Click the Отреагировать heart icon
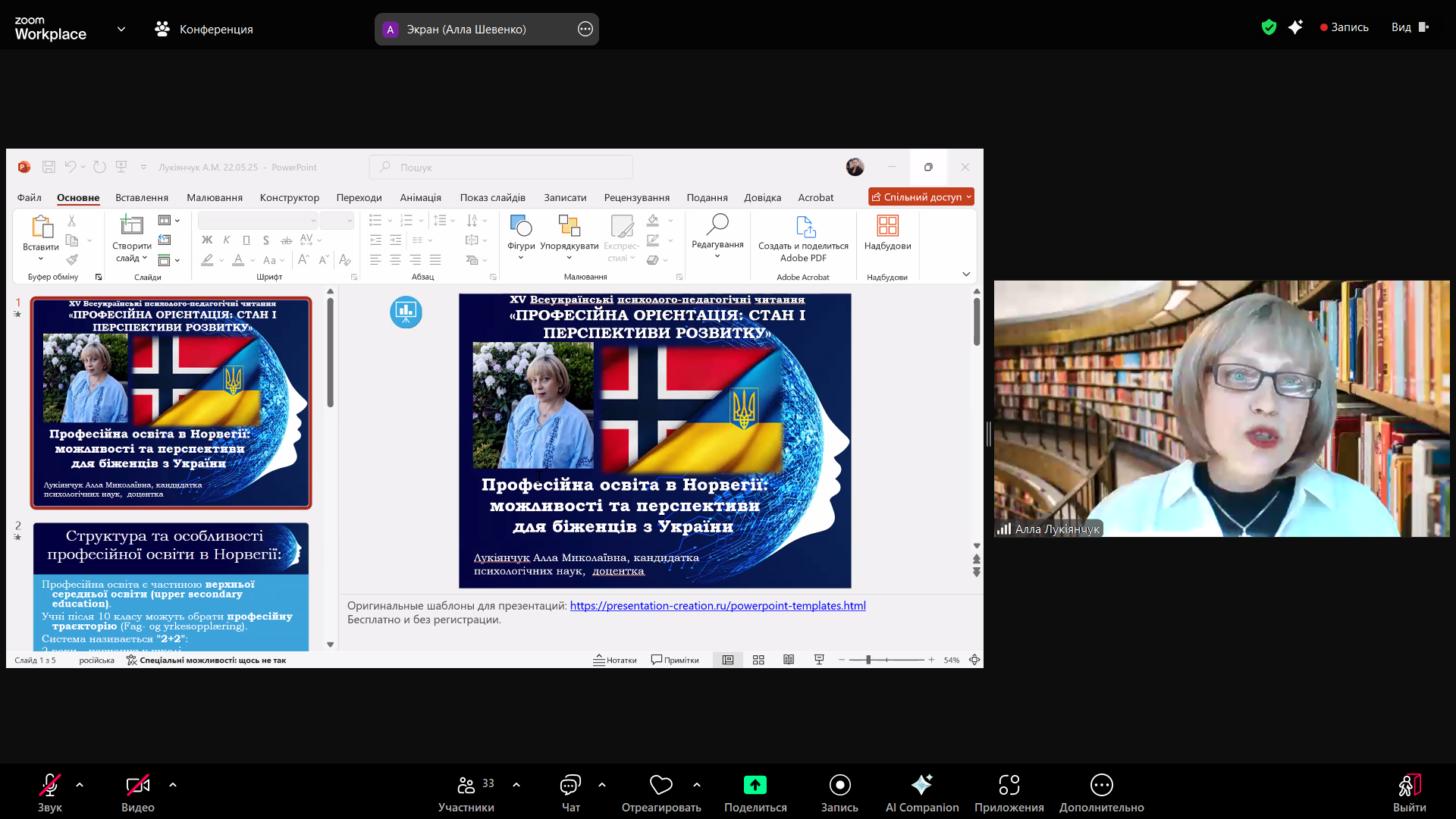Screen dimensions: 1456x819 point(661,785)
